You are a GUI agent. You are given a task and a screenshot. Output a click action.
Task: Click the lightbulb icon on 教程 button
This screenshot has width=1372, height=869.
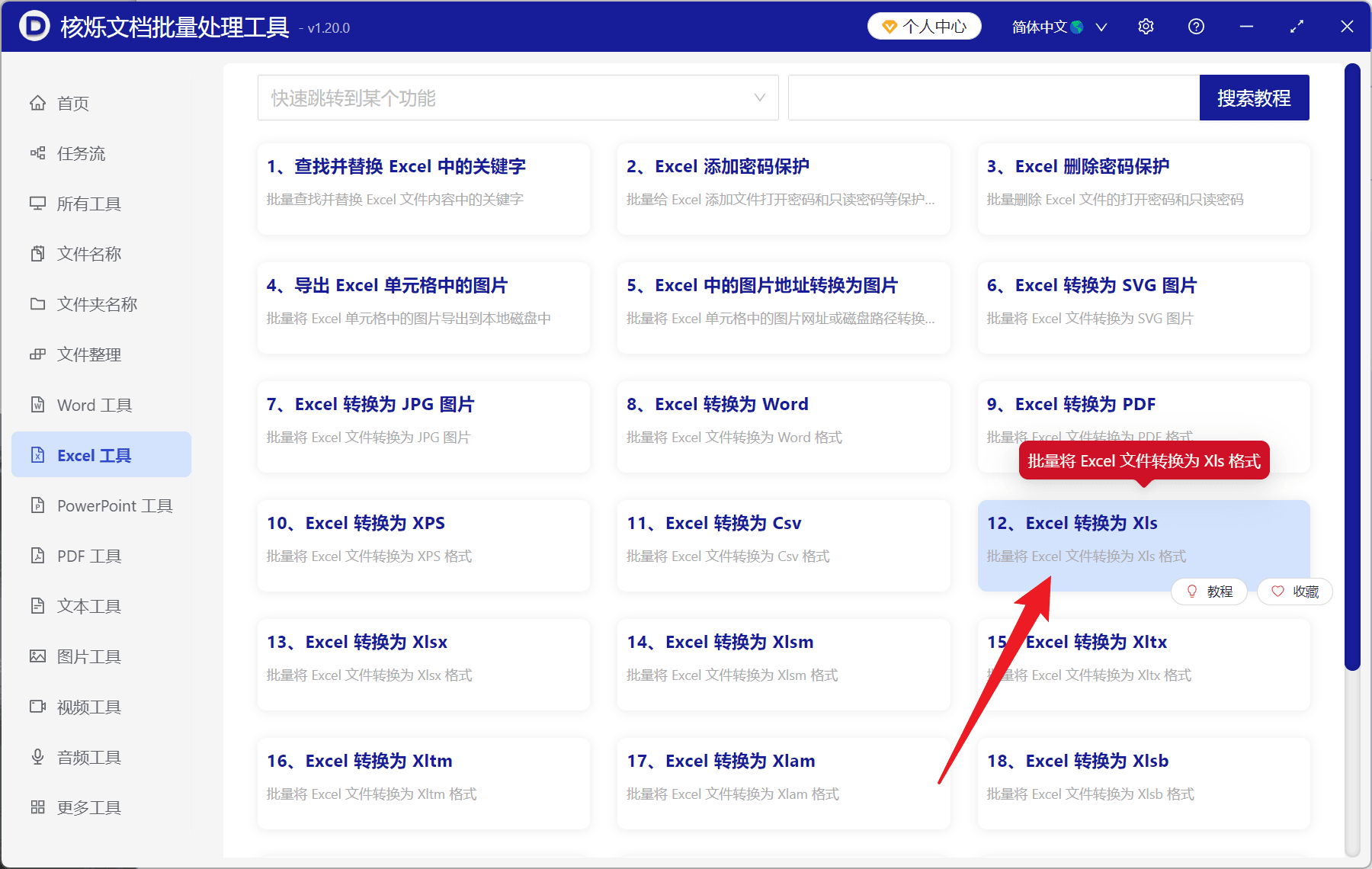[1192, 592]
